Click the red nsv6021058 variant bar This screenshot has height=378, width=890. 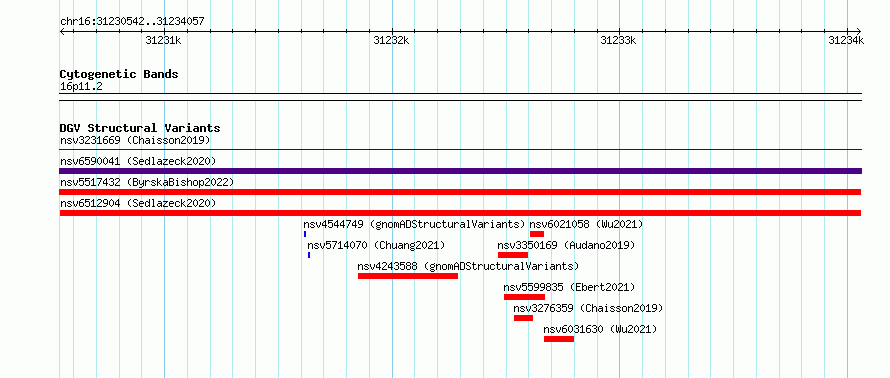point(537,234)
